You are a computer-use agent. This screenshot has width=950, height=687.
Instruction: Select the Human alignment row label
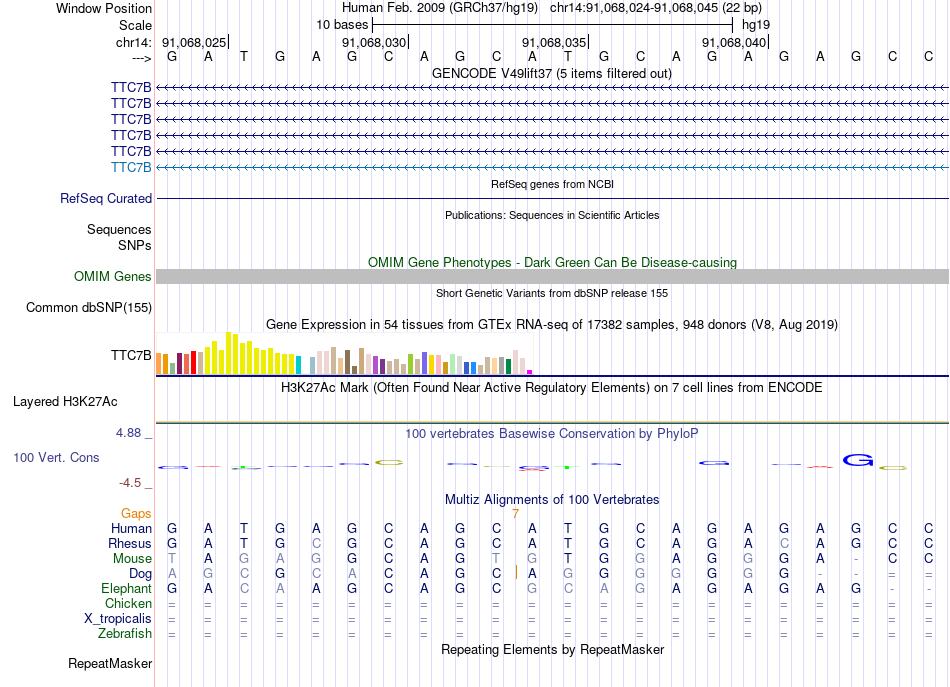(131, 529)
